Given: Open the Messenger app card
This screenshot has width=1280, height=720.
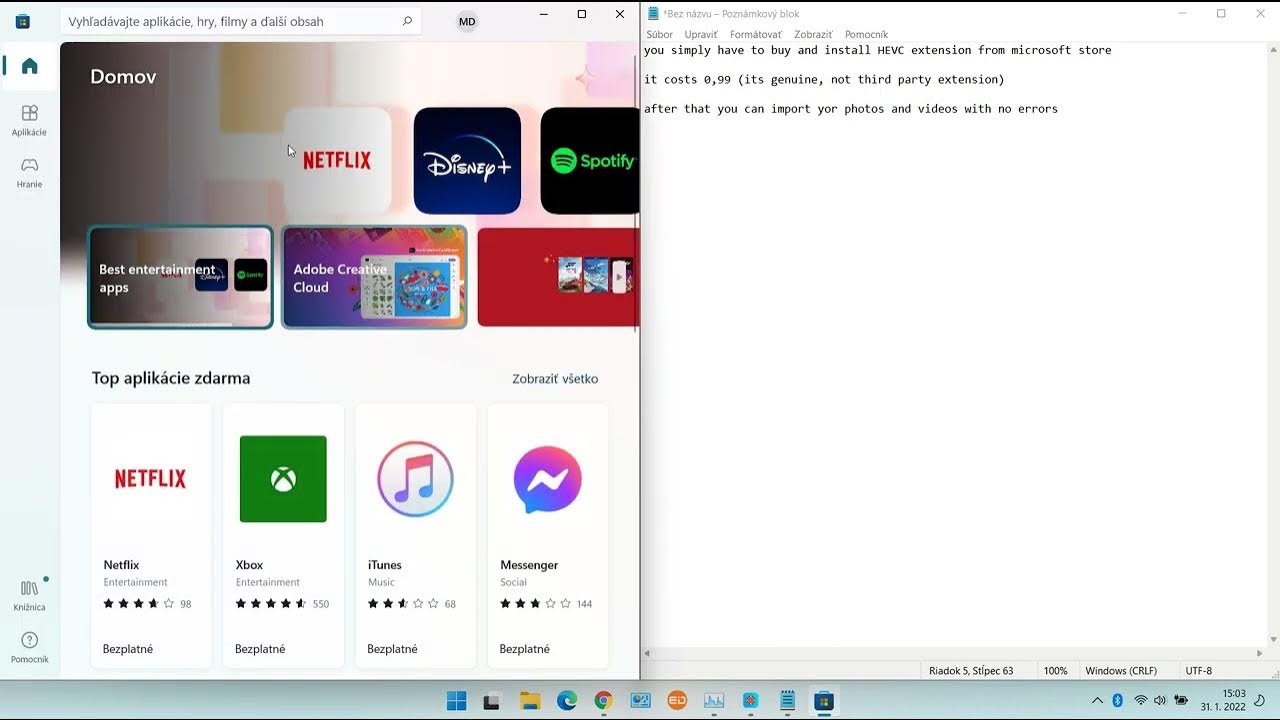Looking at the screenshot, I should tap(547, 536).
